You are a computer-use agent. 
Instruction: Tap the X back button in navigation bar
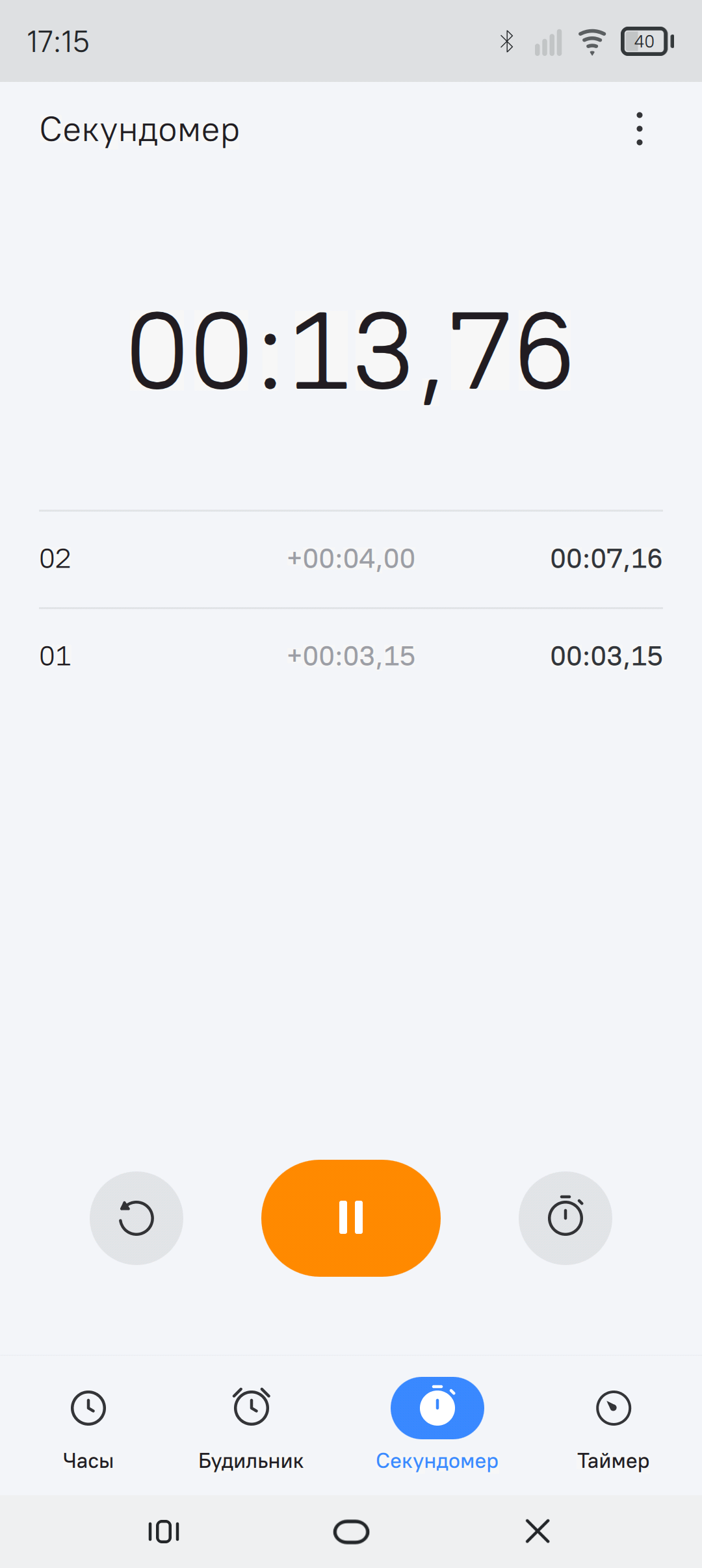pos(538,1531)
